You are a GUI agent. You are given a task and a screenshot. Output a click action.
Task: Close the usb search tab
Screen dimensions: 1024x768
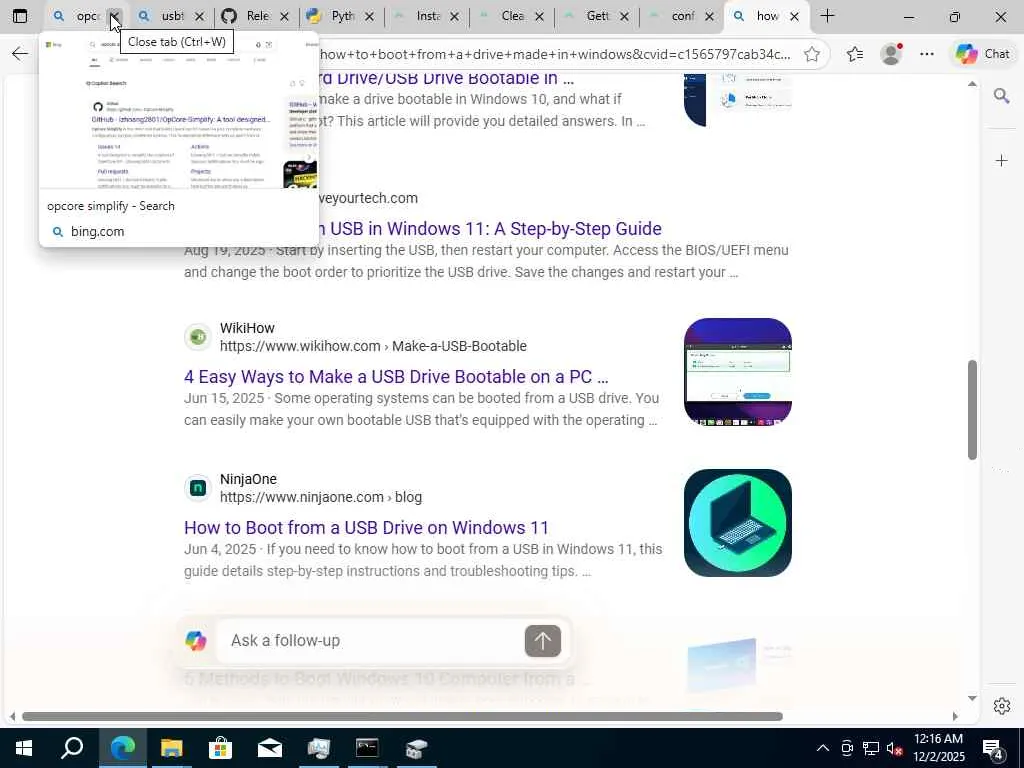pyautogui.click(x=200, y=16)
